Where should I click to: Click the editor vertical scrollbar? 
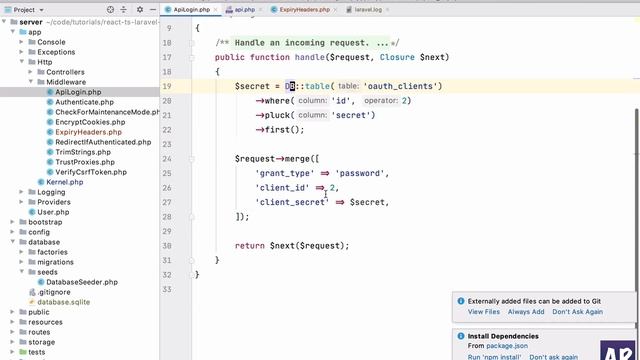[636, 216]
